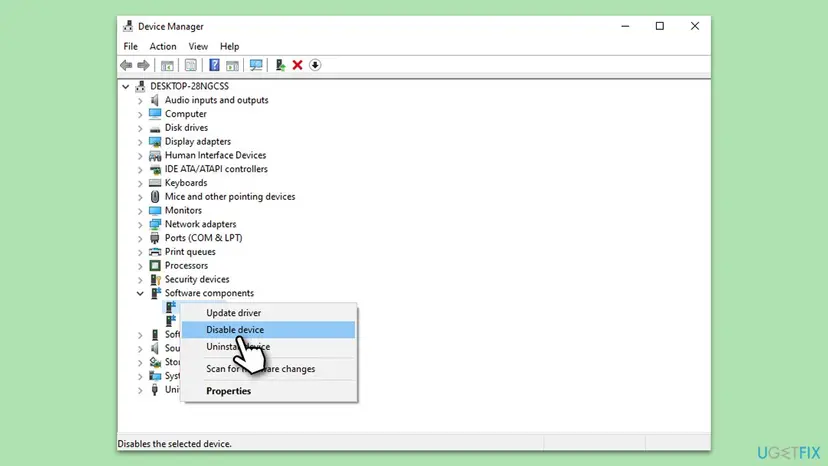Click the Print queues printer icon

[155, 251]
